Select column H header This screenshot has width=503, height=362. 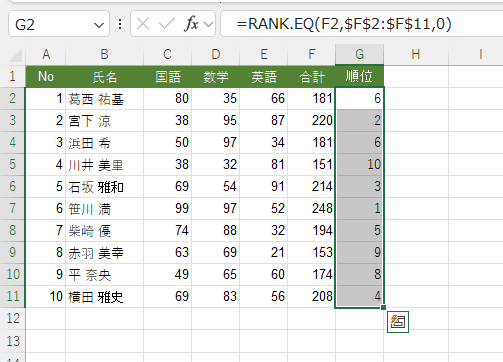tap(416, 54)
